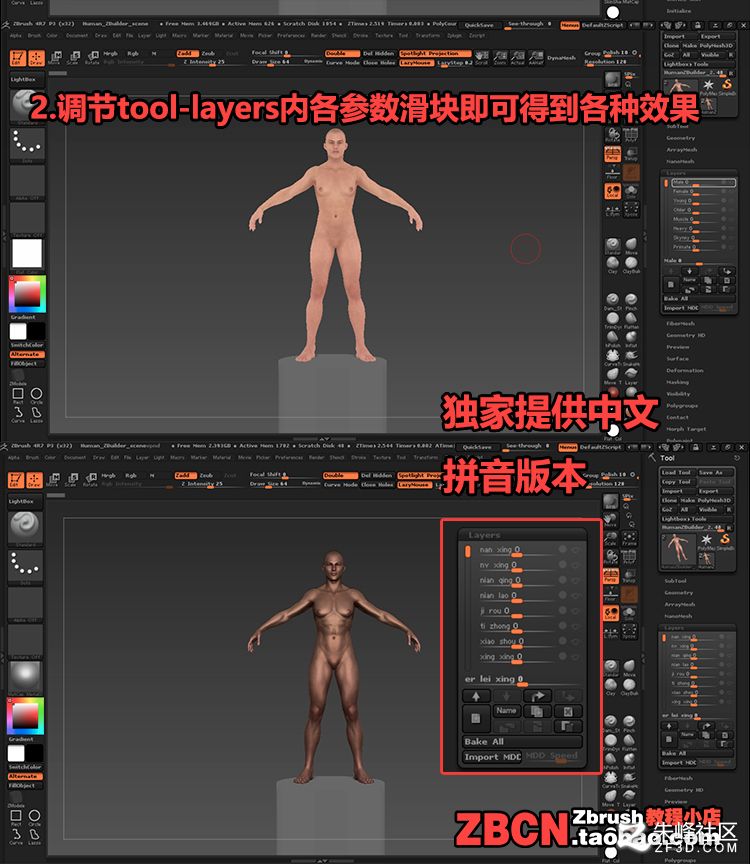
Task: Click Make PolyMesh3D in the upper window
Action: pyautogui.click(x=708, y=46)
